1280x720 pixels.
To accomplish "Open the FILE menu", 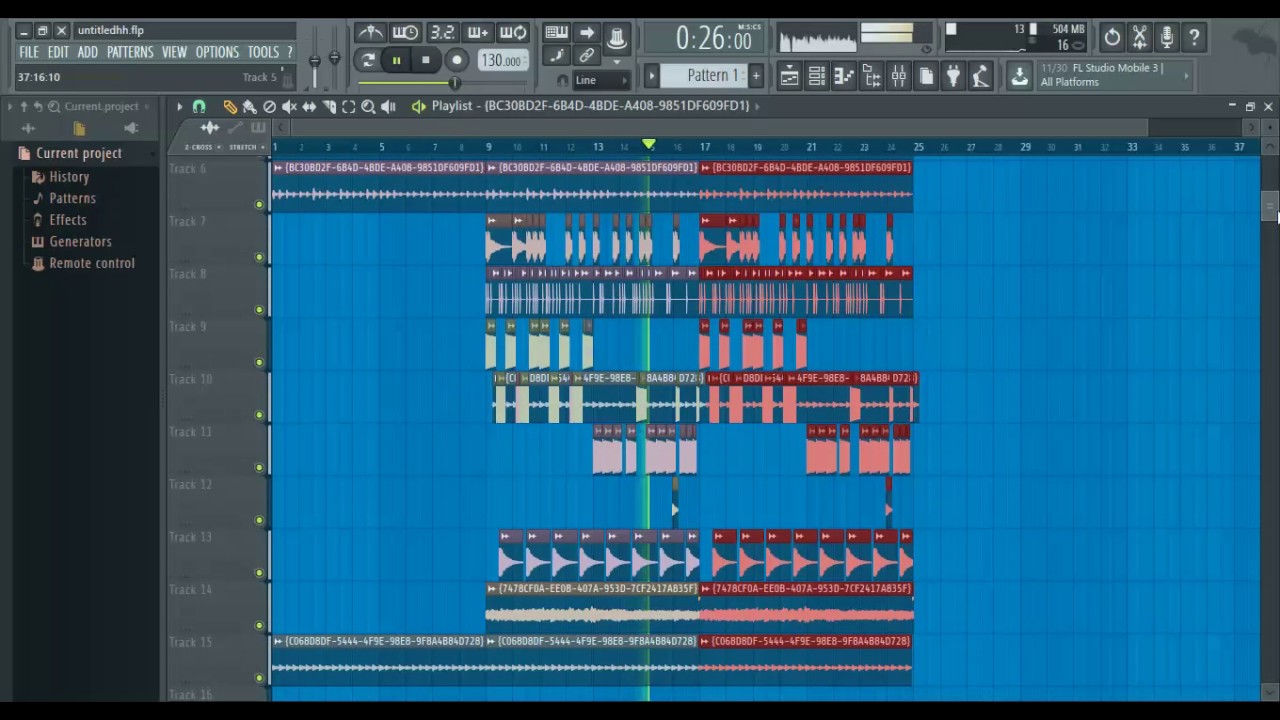I will coord(29,52).
